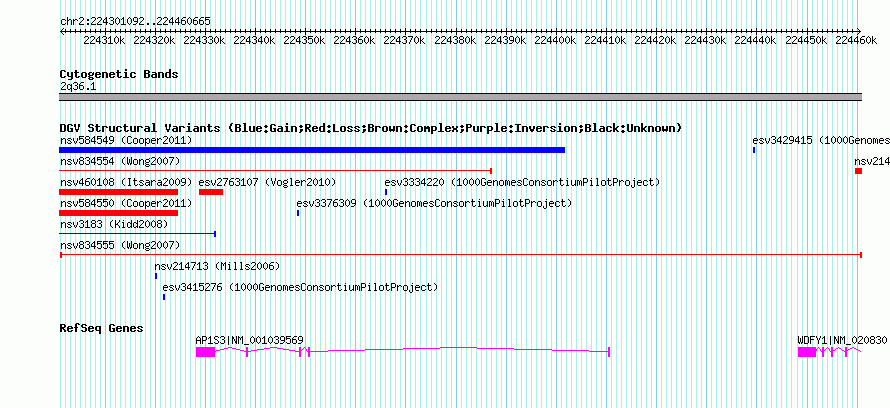The width and height of the screenshot is (890, 408).
Task: Select the nsv584549 (Cooper2011) label
Action: pos(126,140)
